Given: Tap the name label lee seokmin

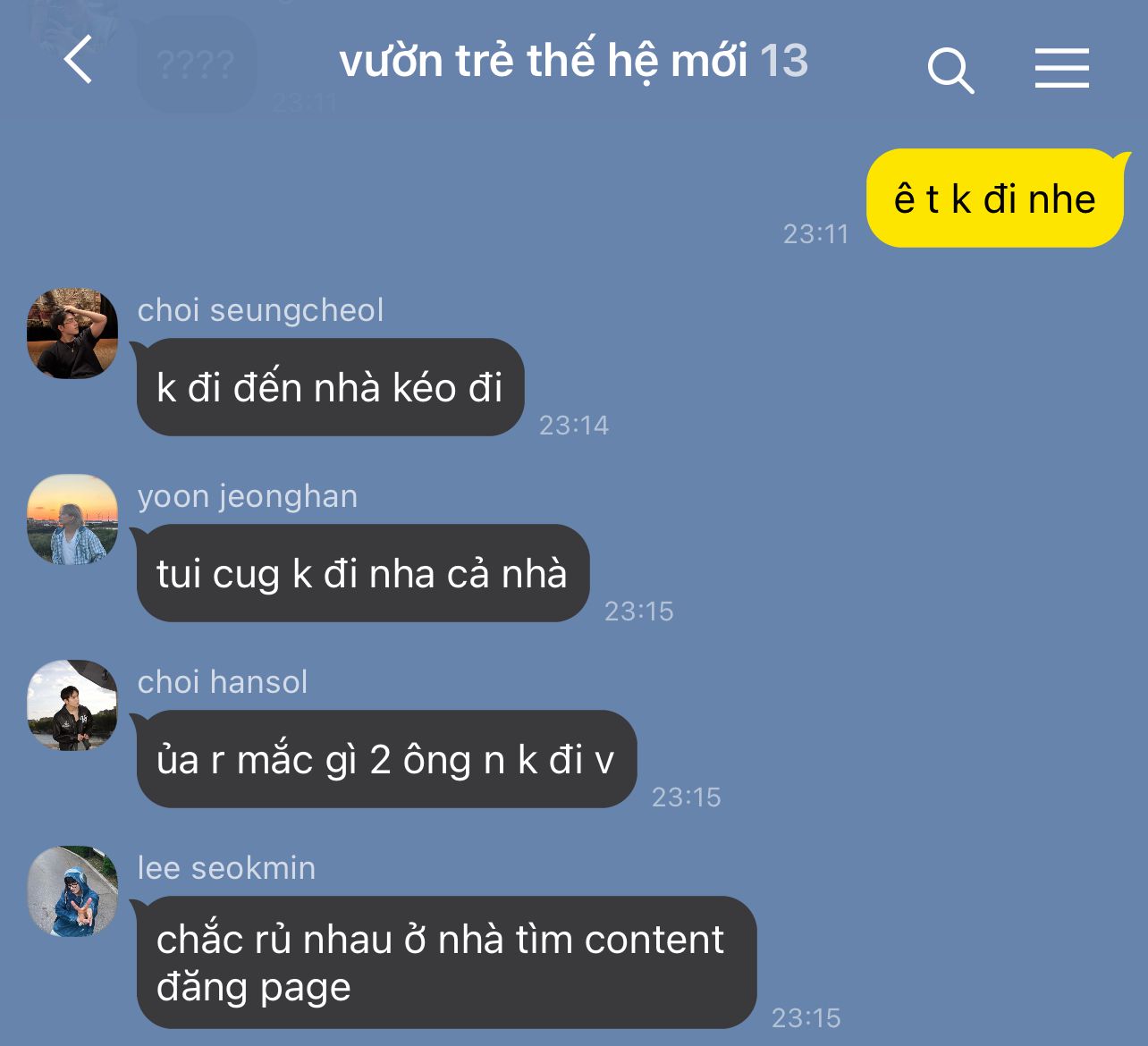Looking at the screenshot, I should pos(226,868).
